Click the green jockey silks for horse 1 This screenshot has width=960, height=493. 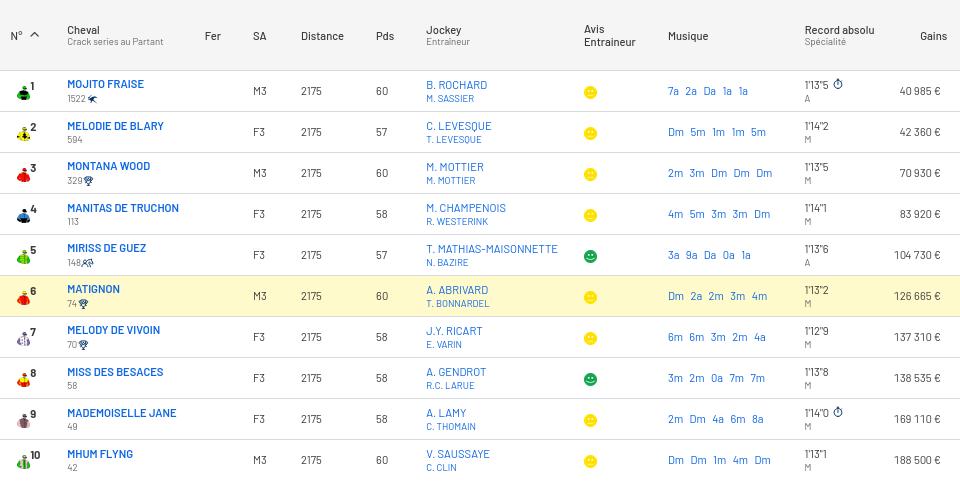[23, 93]
